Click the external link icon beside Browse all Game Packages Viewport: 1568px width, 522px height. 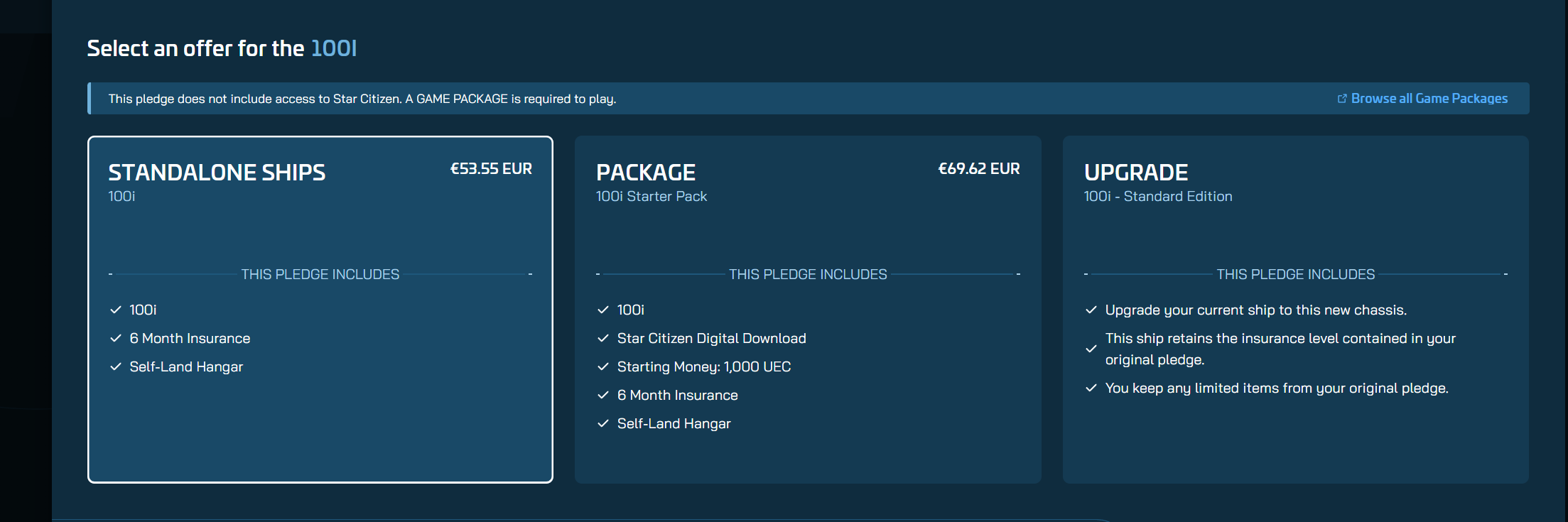(x=1342, y=99)
